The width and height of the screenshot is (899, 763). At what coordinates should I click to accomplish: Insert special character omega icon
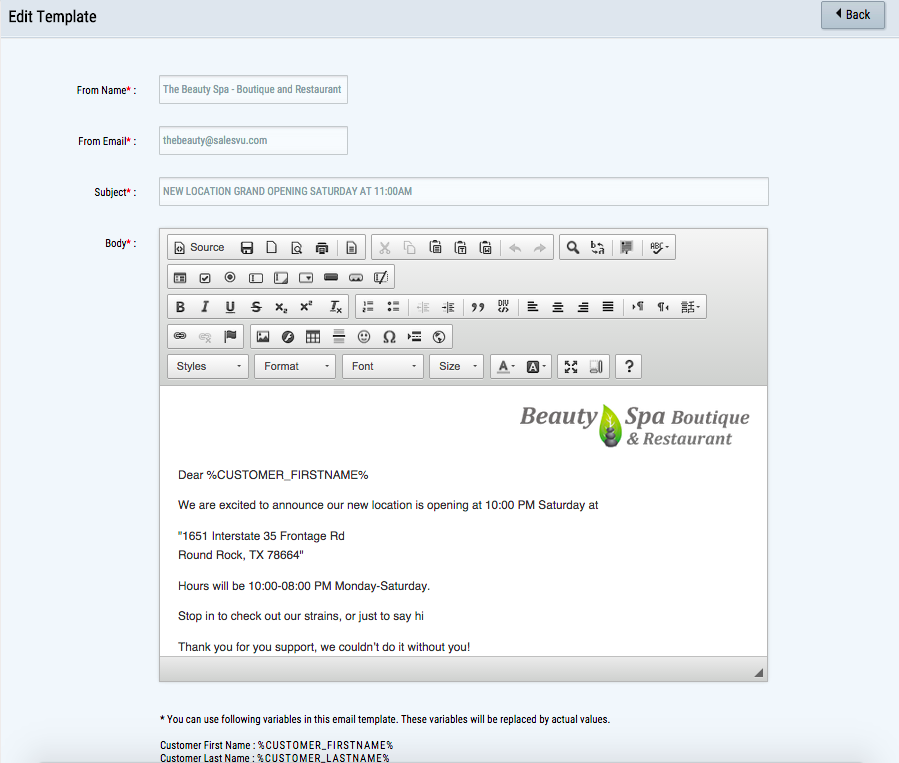click(x=389, y=337)
